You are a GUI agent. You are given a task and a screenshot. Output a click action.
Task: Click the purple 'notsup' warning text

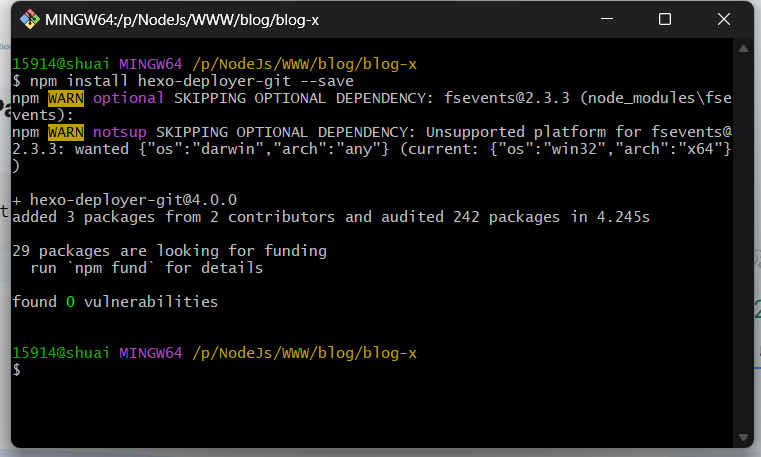(120, 132)
